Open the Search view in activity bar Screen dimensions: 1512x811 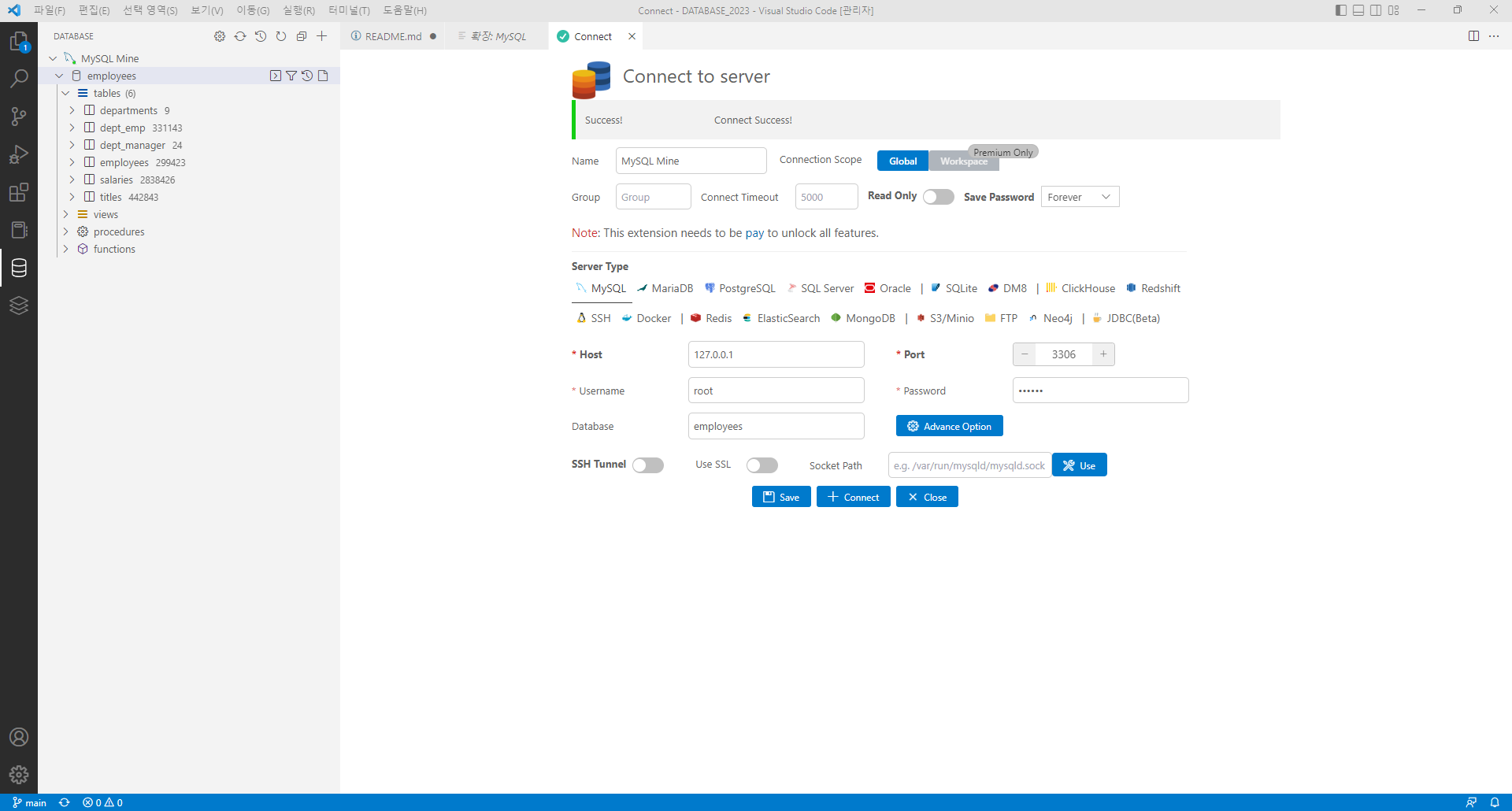point(19,79)
